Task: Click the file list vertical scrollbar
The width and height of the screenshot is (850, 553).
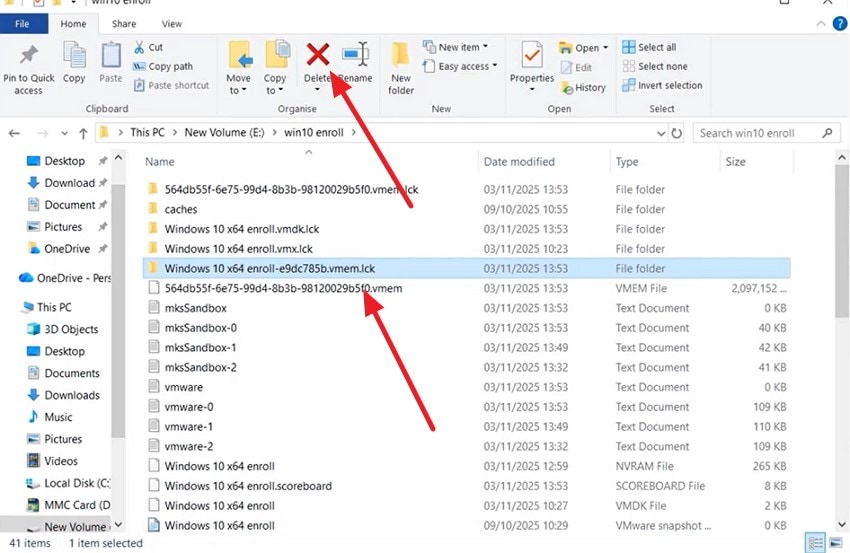Action: (841, 241)
